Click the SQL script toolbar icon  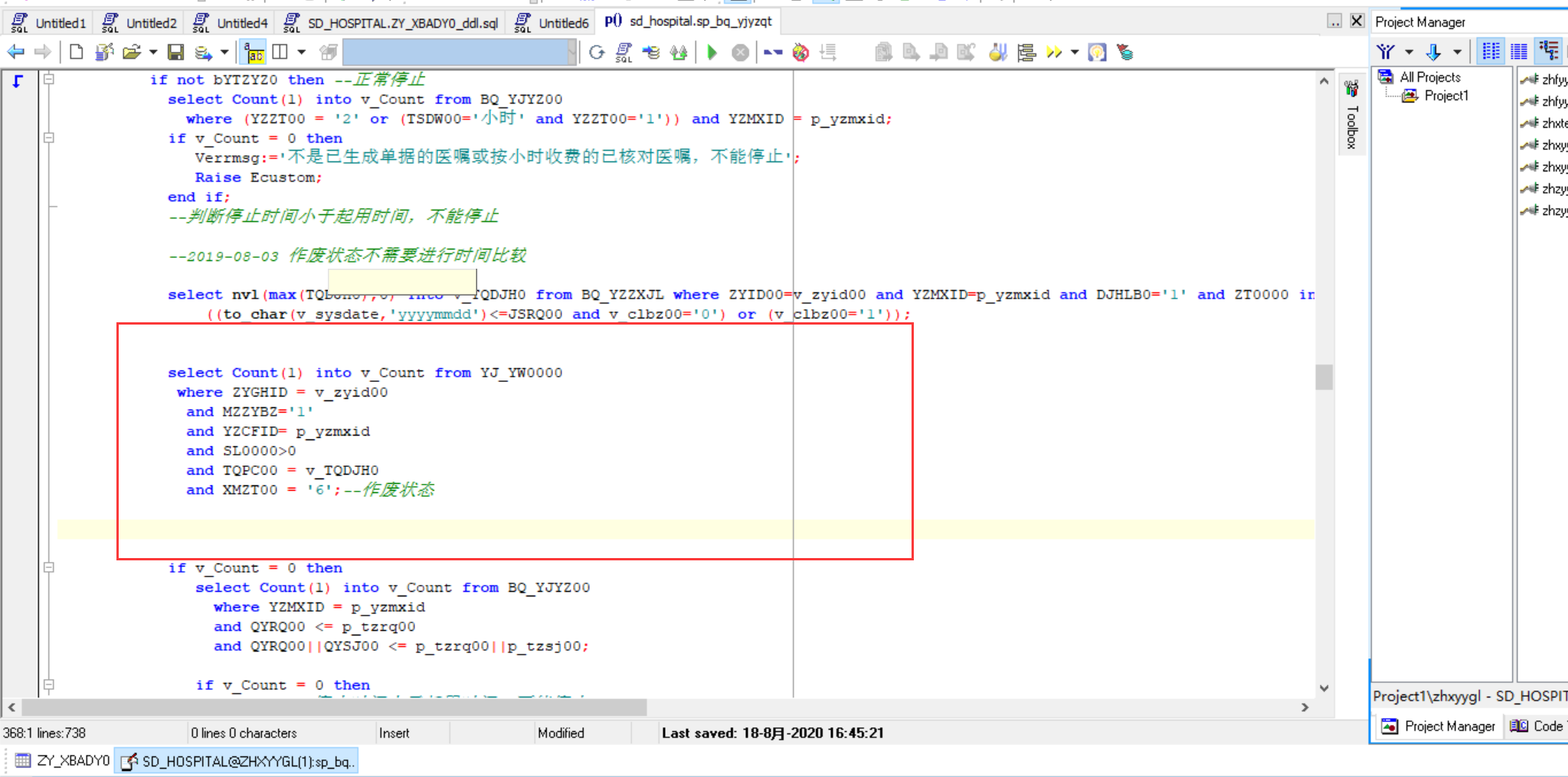pyautogui.click(x=624, y=52)
